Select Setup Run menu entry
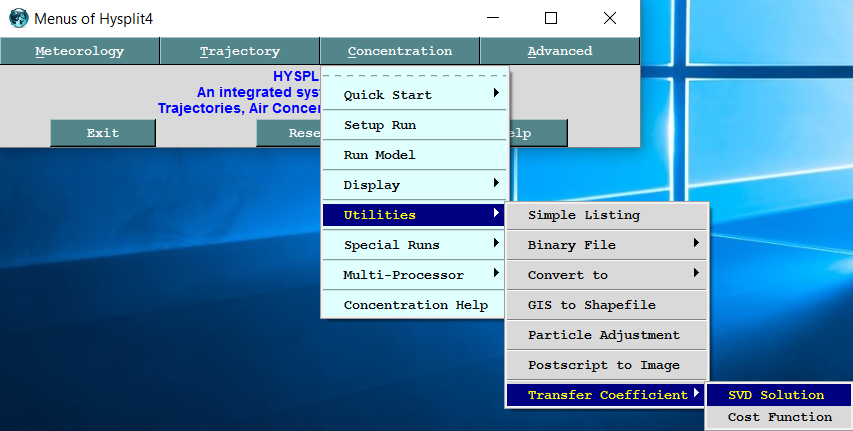 click(415, 125)
